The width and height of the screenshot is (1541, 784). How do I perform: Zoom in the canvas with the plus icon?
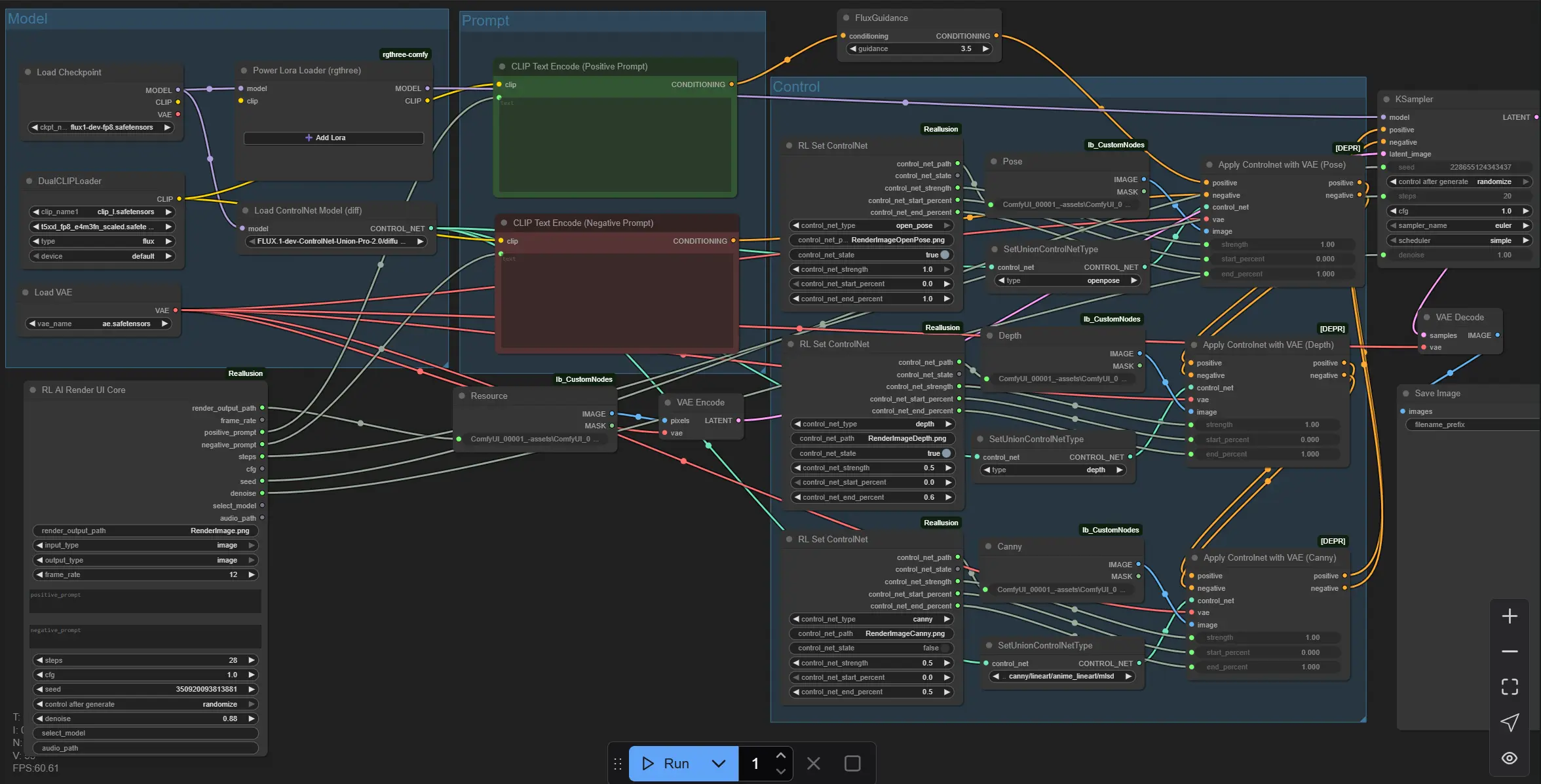pos(1510,616)
